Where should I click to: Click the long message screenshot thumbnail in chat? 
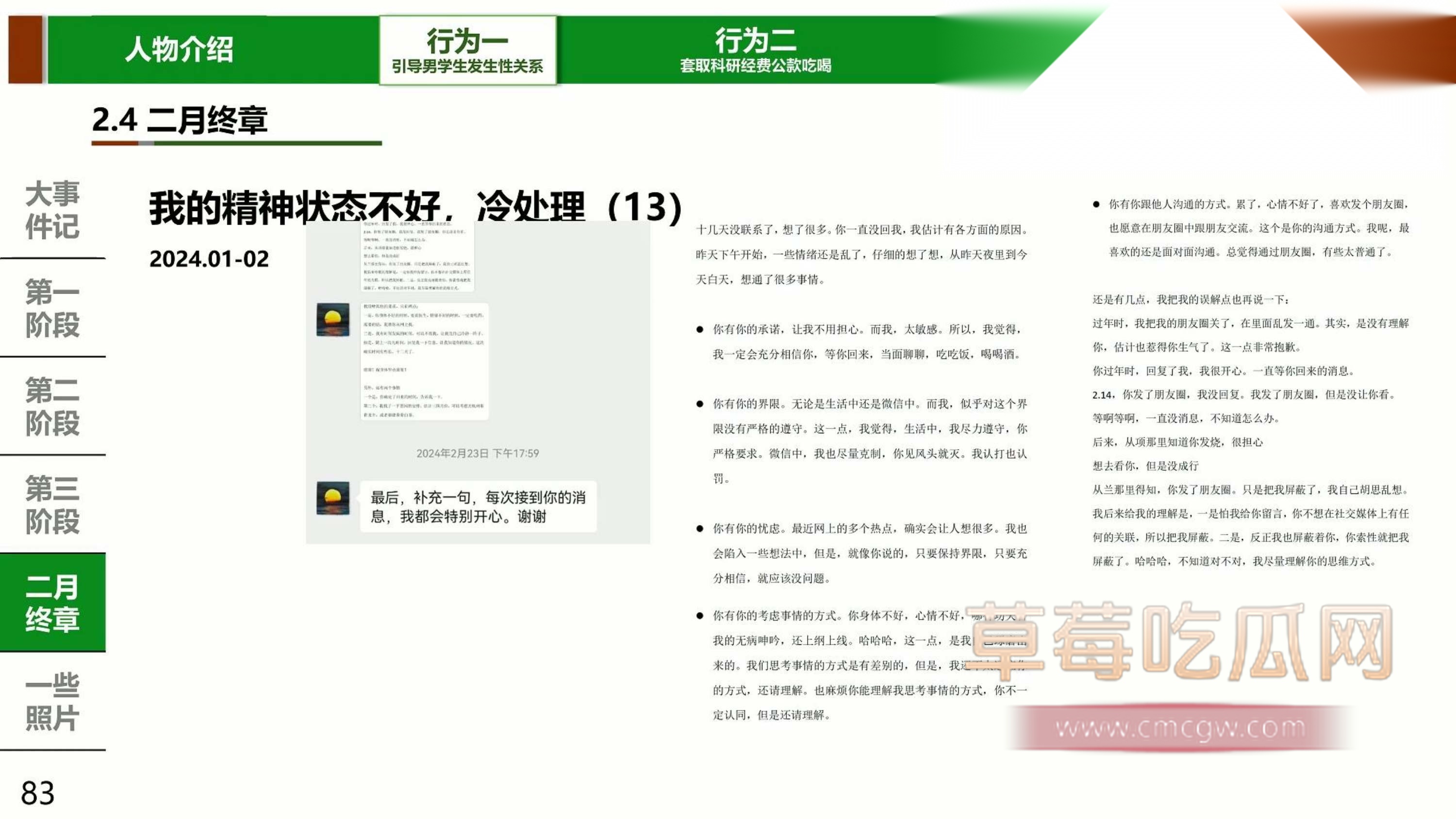click(x=424, y=362)
